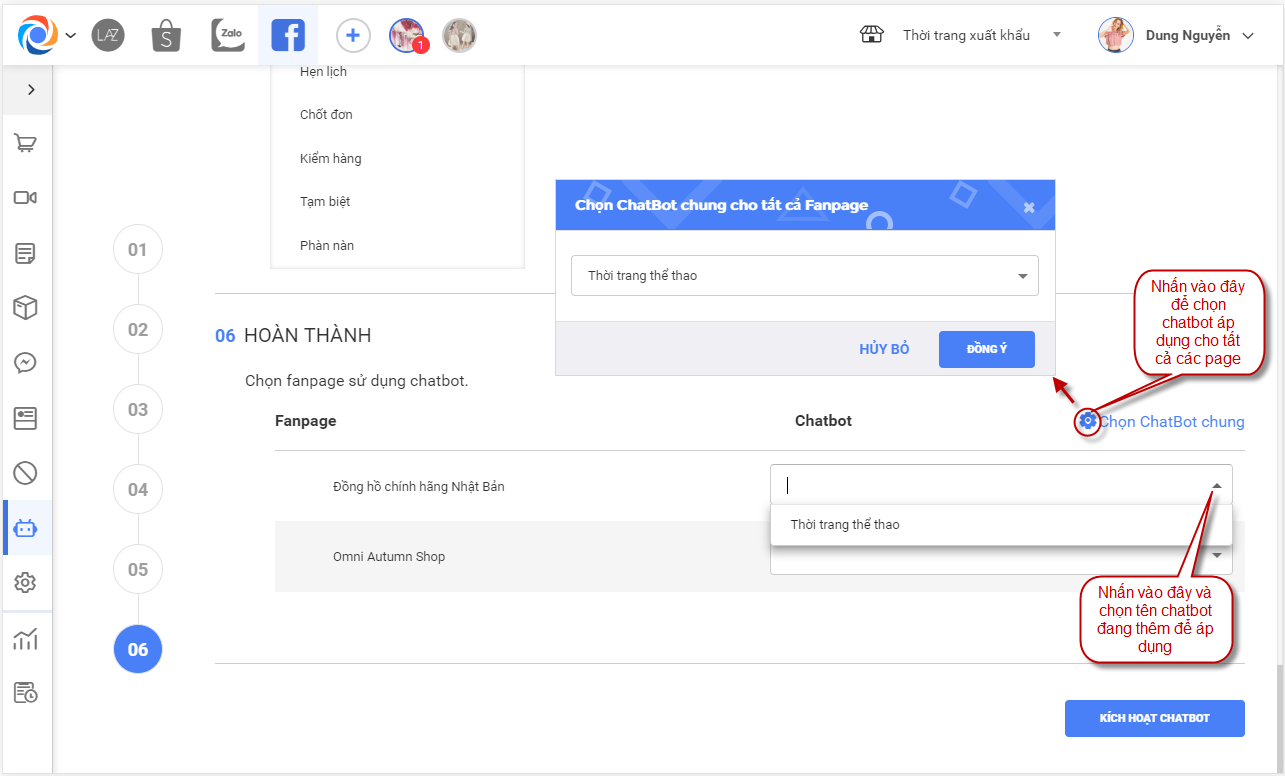Open shopping cart in sidebar
This screenshot has width=1285, height=776.
[26, 143]
